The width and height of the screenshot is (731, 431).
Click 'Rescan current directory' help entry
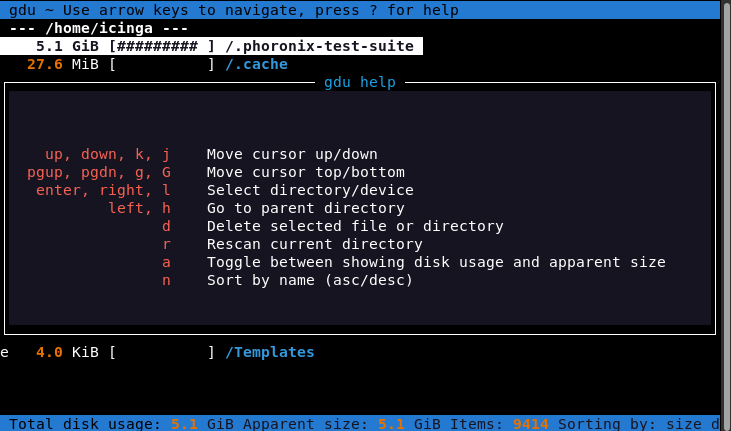click(x=314, y=244)
